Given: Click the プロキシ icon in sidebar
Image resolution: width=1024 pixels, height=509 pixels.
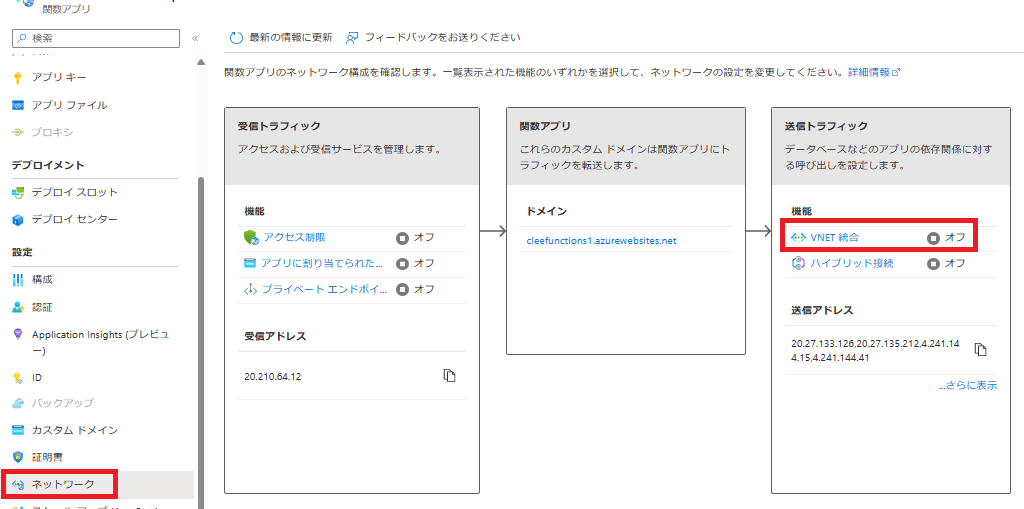Looking at the screenshot, I should click(18, 133).
